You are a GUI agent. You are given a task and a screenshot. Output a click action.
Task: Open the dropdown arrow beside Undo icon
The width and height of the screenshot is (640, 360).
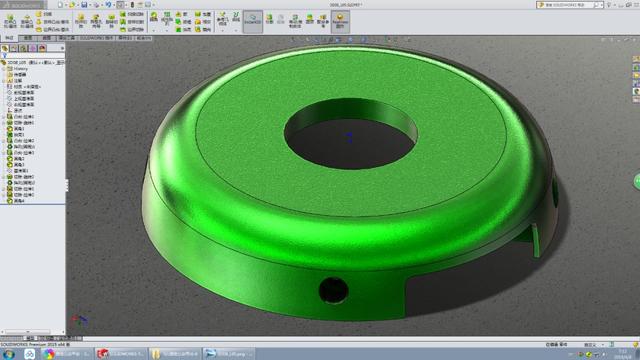(114, 4)
